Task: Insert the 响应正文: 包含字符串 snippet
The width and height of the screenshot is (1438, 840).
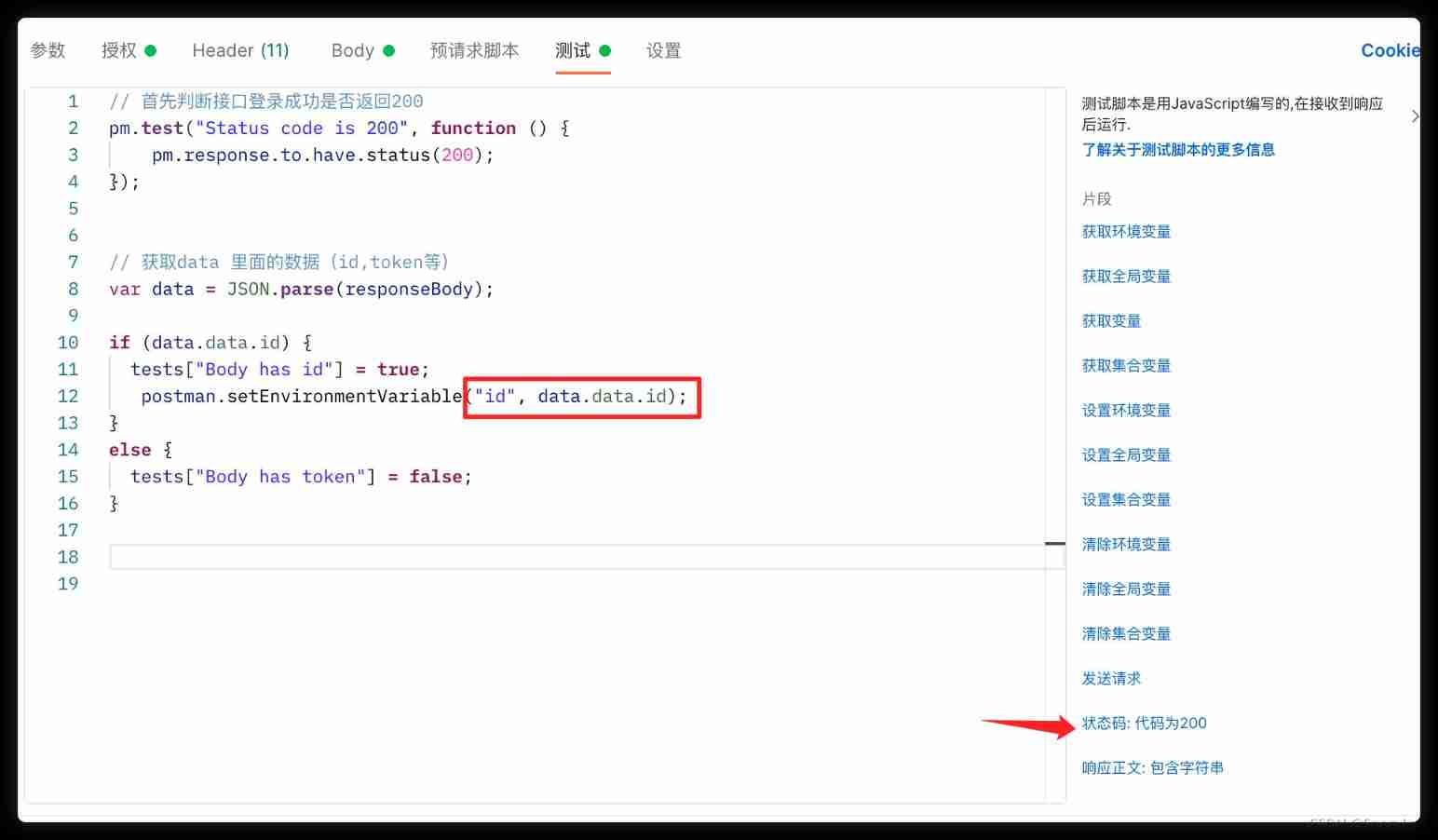Action: pyautogui.click(x=1152, y=767)
